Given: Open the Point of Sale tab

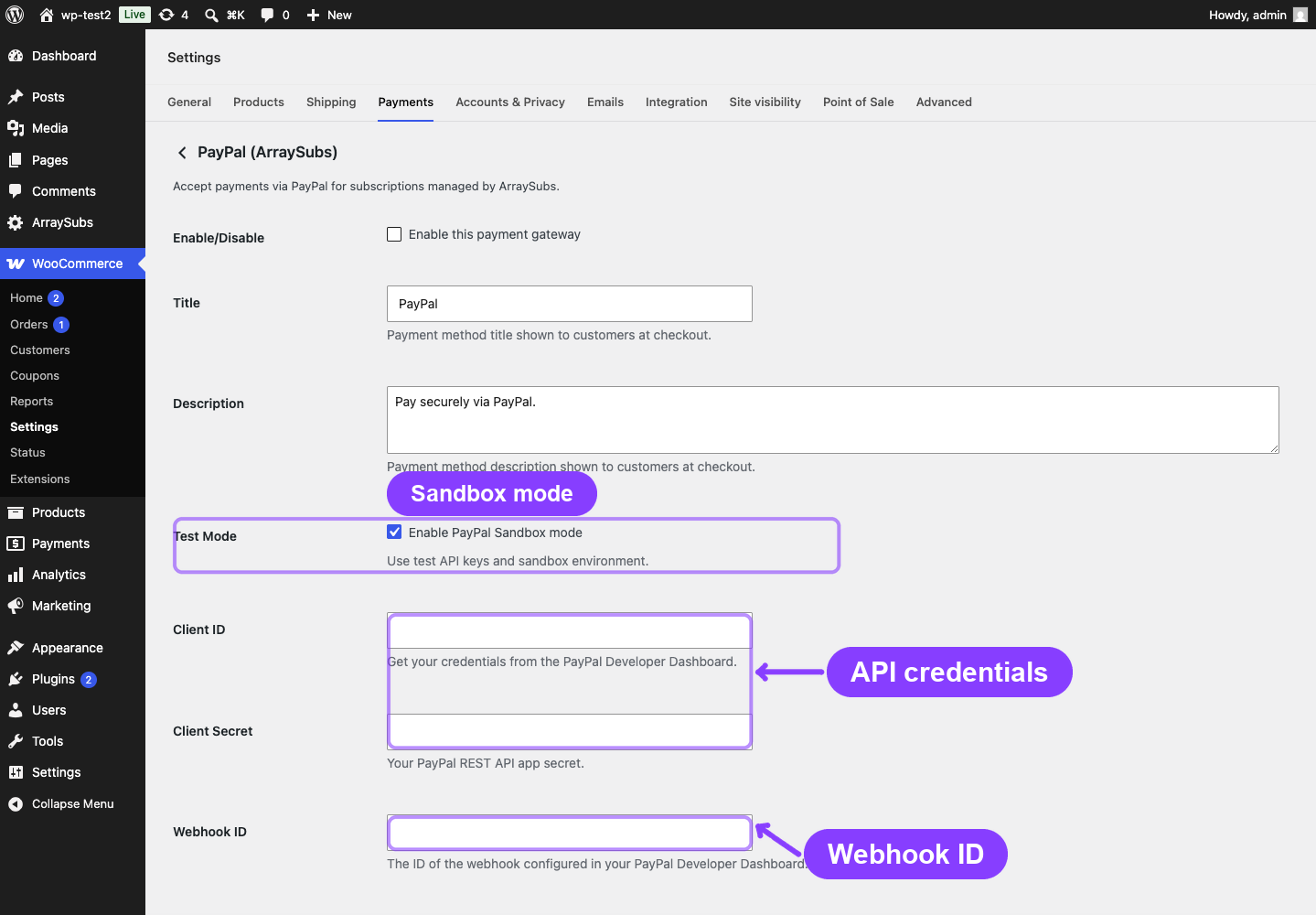Looking at the screenshot, I should click(x=859, y=102).
